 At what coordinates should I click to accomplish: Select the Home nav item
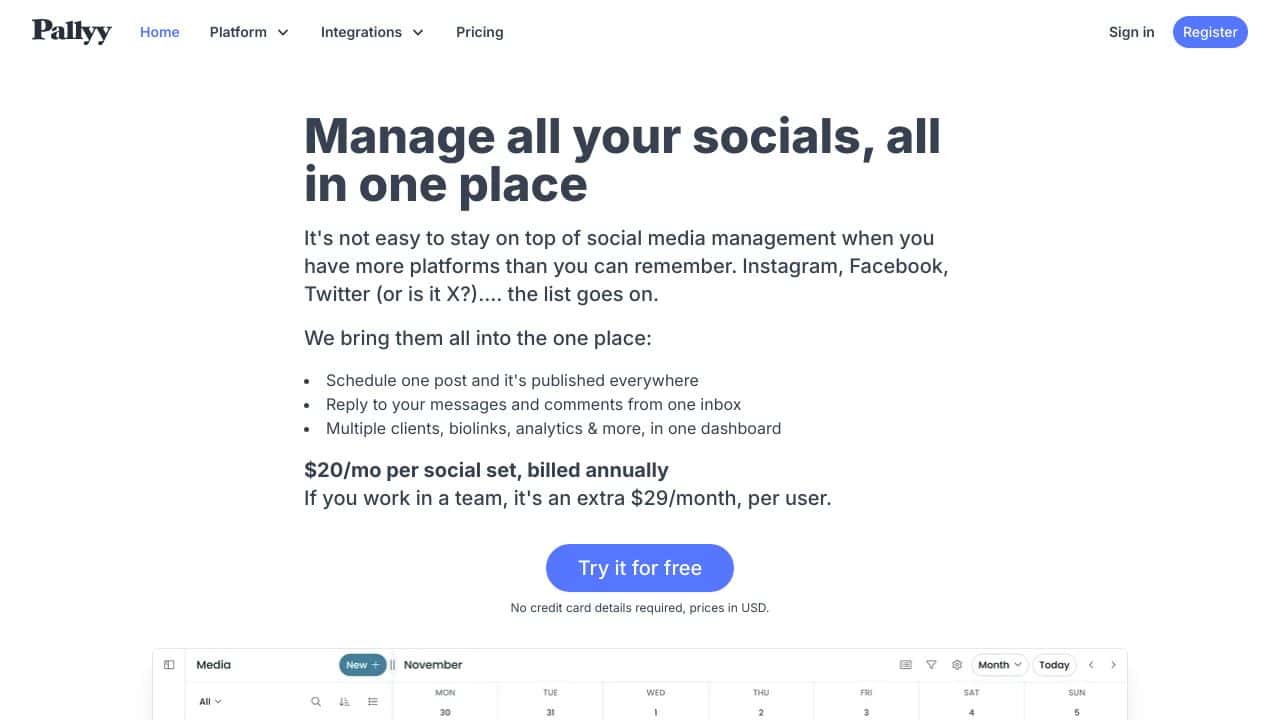pos(160,32)
